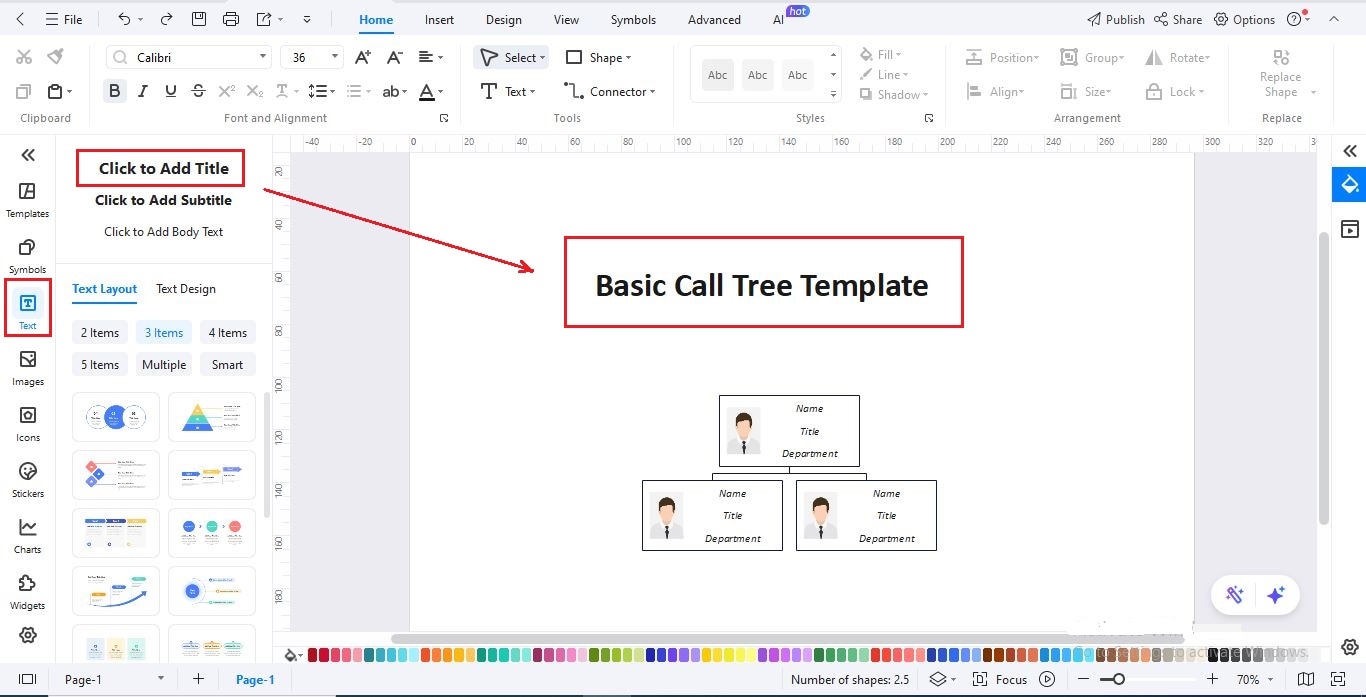Select the pyramid text layout thumbnail
This screenshot has width=1366, height=697.
point(212,417)
